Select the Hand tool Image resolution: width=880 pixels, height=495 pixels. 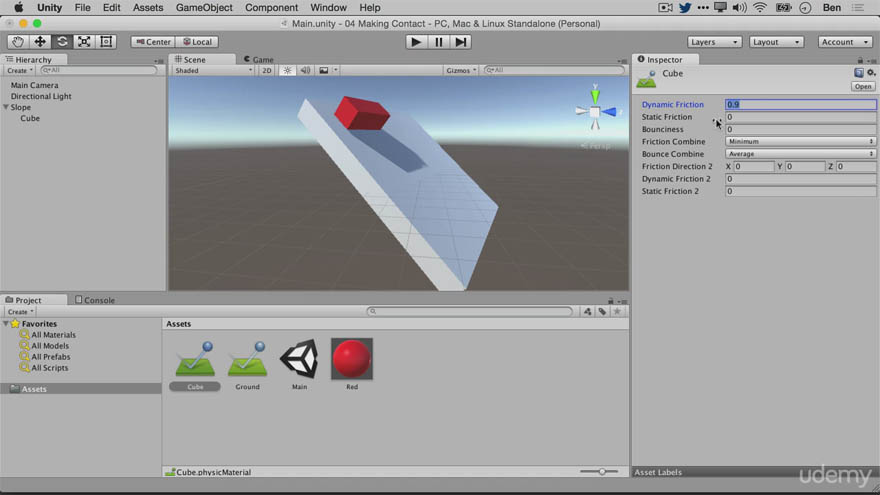18,42
